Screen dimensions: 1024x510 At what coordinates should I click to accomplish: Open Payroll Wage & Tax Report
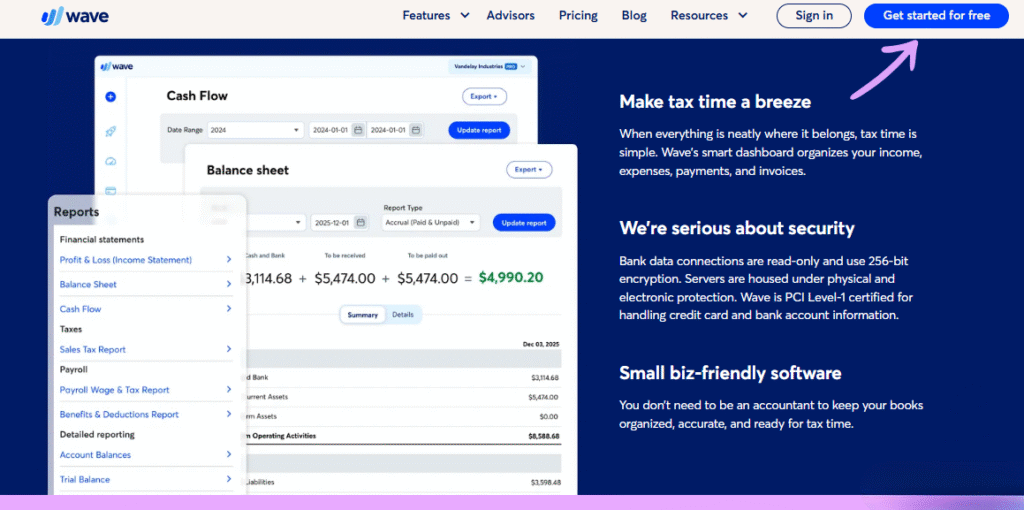click(114, 390)
